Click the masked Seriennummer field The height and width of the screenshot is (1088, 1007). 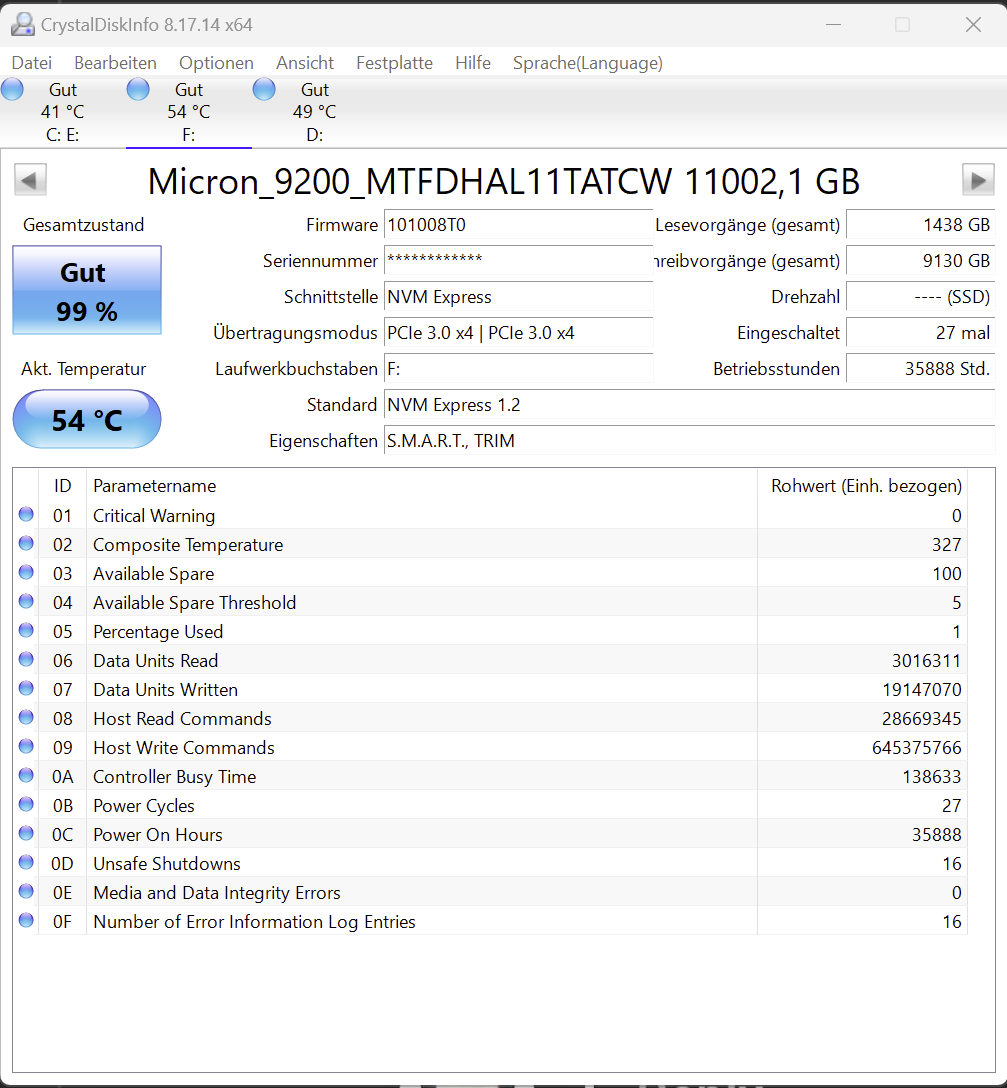click(x=518, y=261)
